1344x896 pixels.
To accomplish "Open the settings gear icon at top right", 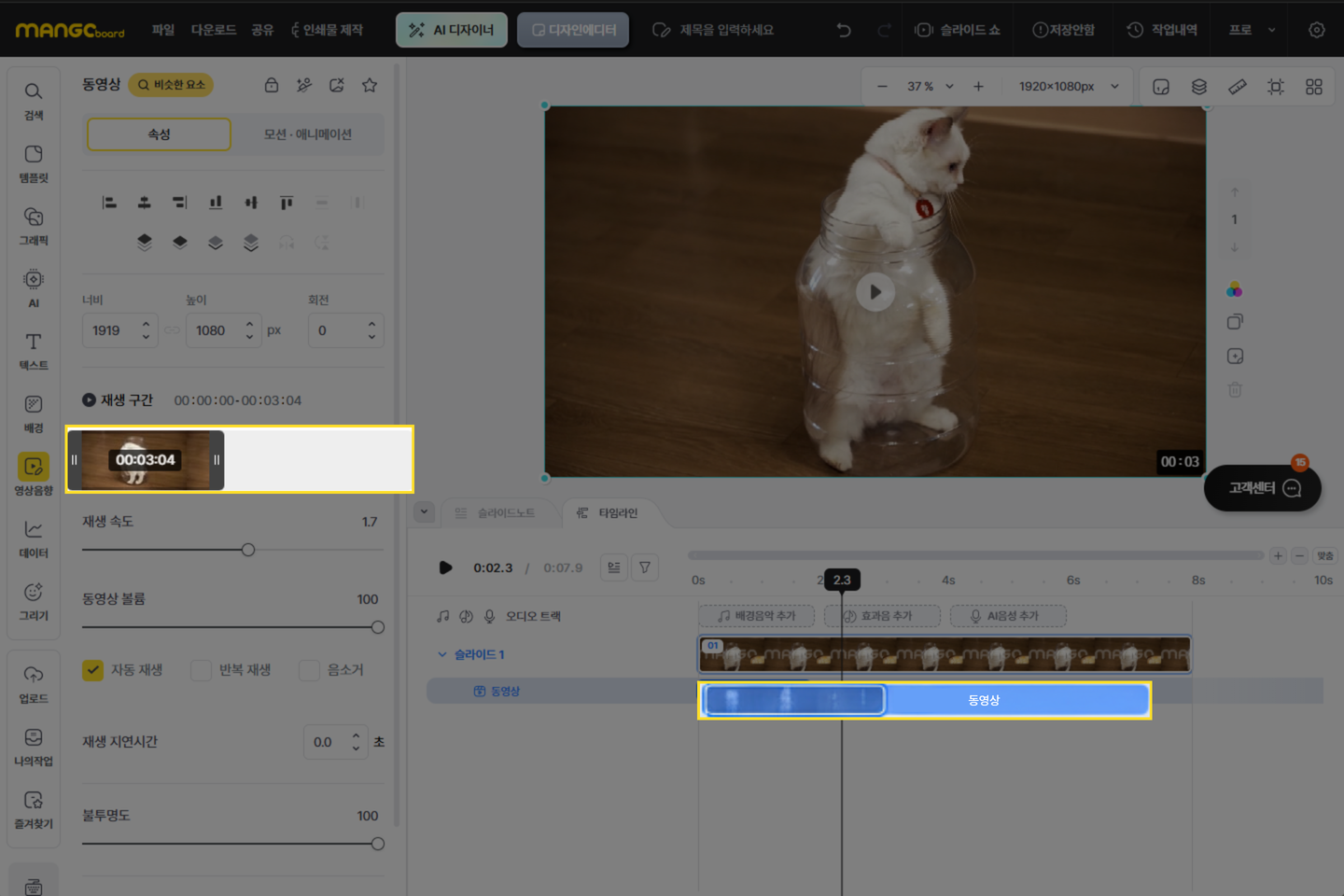I will pos(1316,30).
